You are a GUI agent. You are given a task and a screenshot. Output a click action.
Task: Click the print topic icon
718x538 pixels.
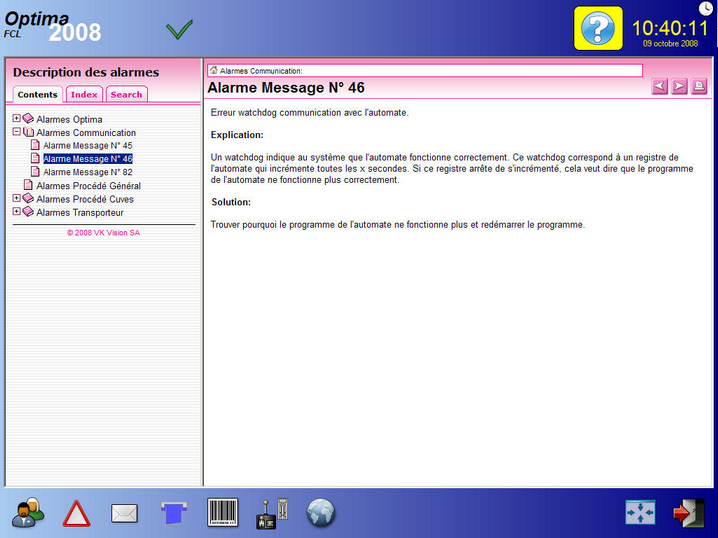coord(699,87)
